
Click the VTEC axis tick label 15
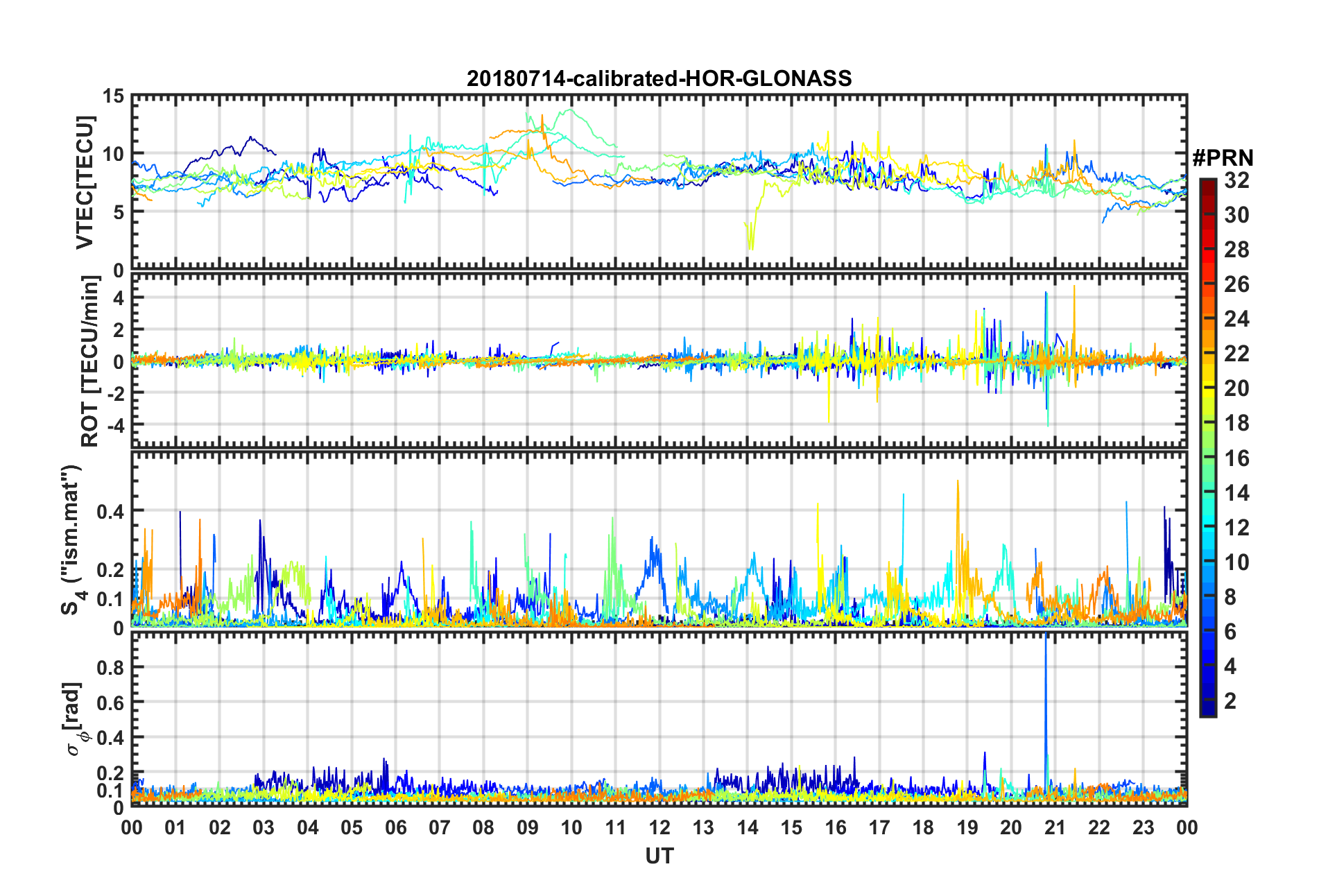coord(114,96)
